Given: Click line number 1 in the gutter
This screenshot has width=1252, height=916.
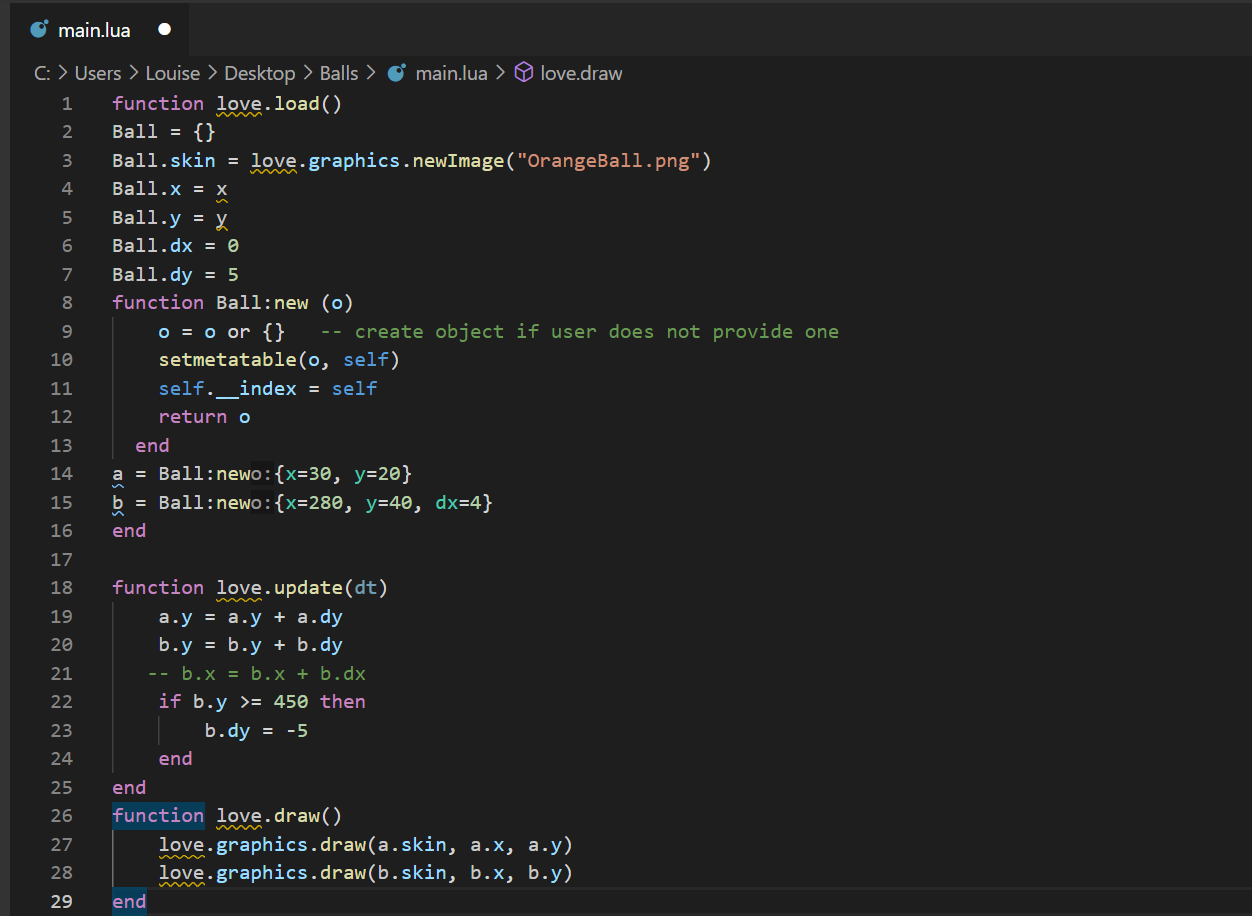Looking at the screenshot, I should click(67, 103).
